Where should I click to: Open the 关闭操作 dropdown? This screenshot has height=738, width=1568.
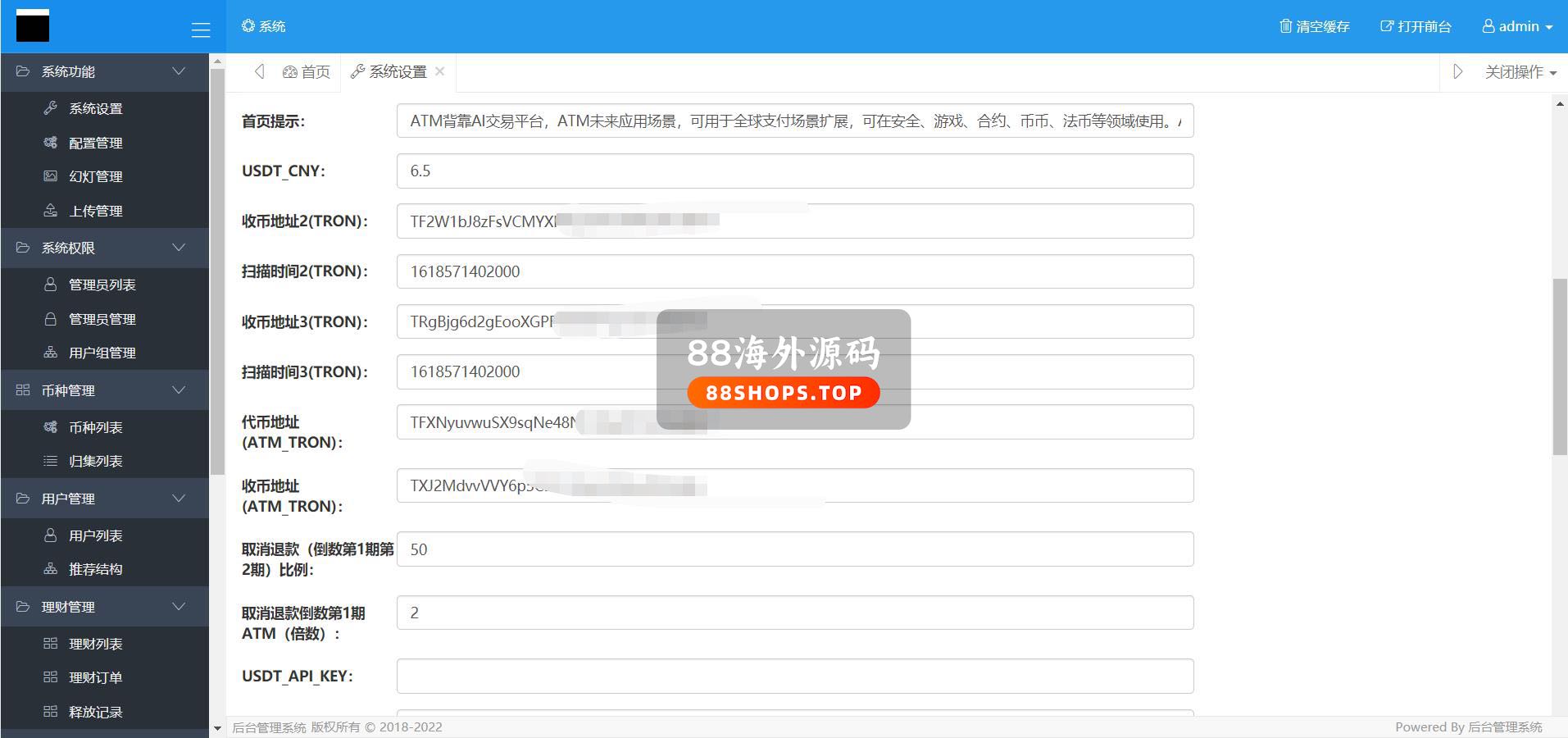pyautogui.click(x=1520, y=72)
